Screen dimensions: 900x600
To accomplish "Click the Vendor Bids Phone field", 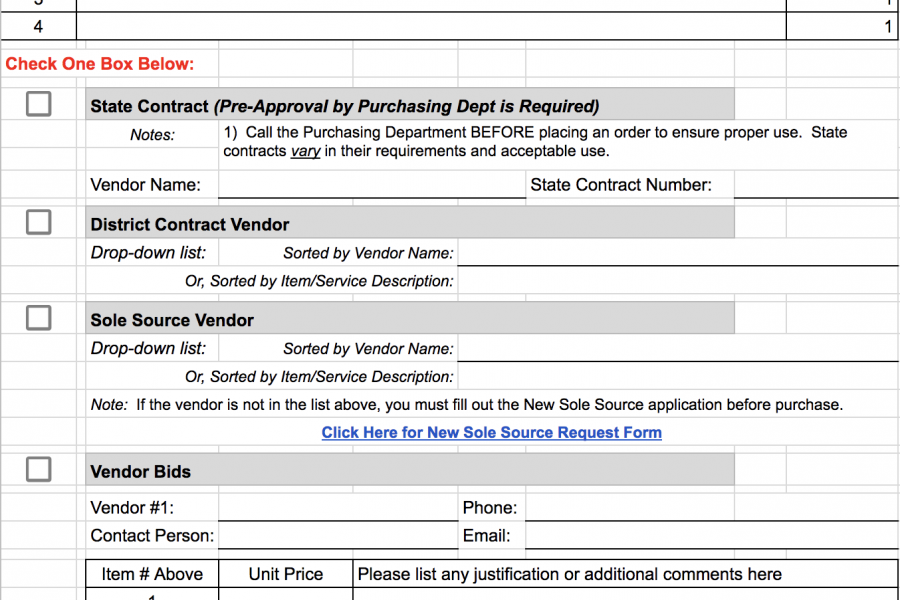I will click(x=712, y=508).
